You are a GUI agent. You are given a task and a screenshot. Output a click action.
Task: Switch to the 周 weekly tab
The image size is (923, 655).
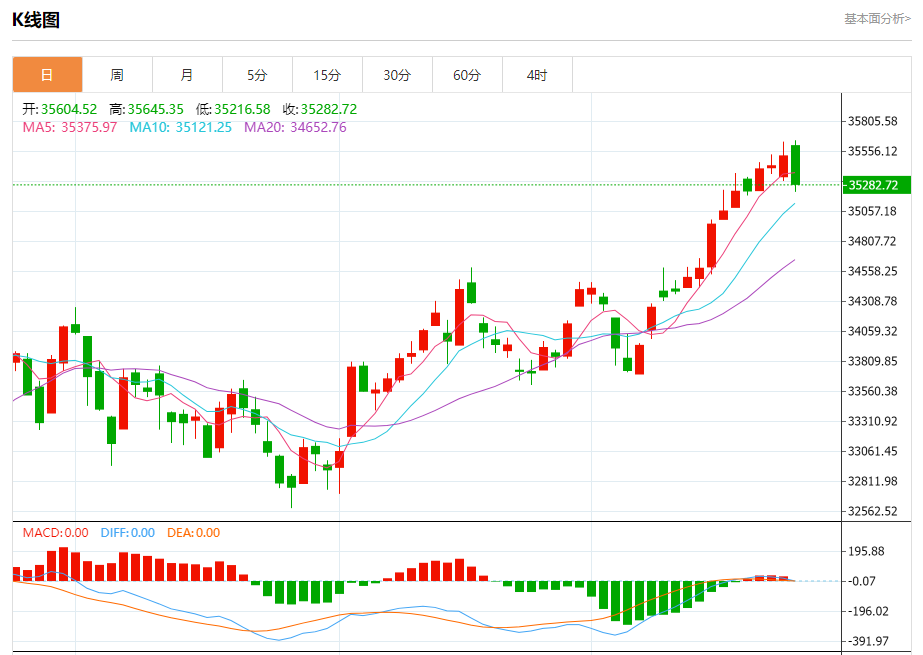[117, 75]
